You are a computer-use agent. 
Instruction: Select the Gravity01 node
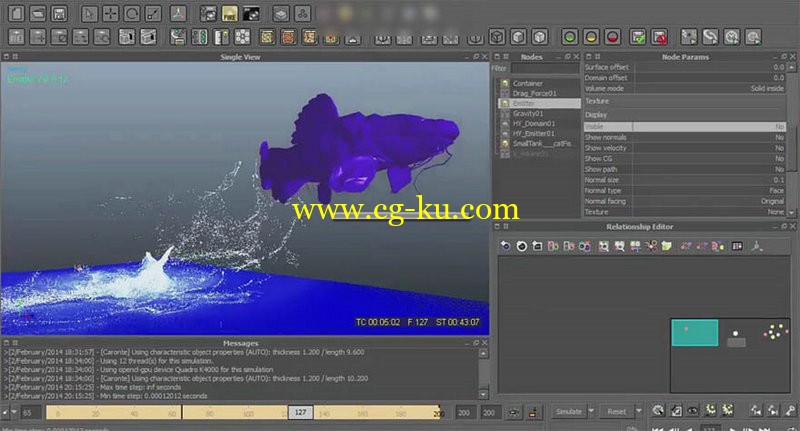coord(528,113)
